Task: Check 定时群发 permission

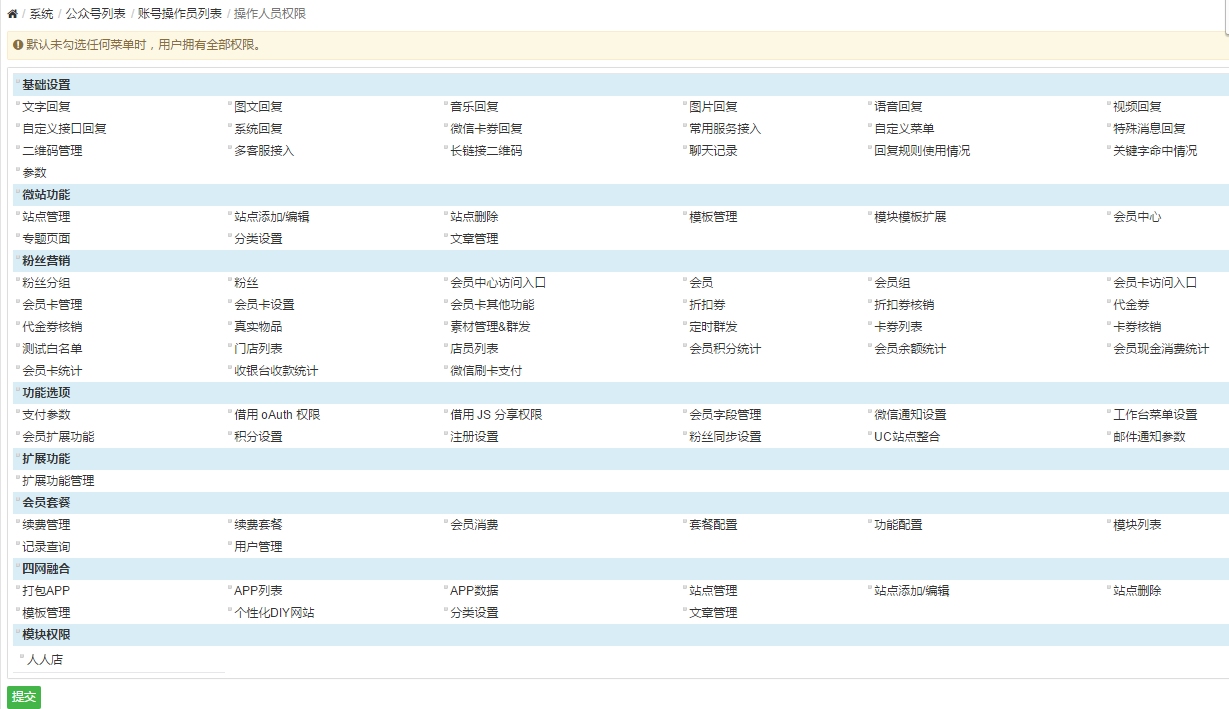Action: [x=684, y=324]
